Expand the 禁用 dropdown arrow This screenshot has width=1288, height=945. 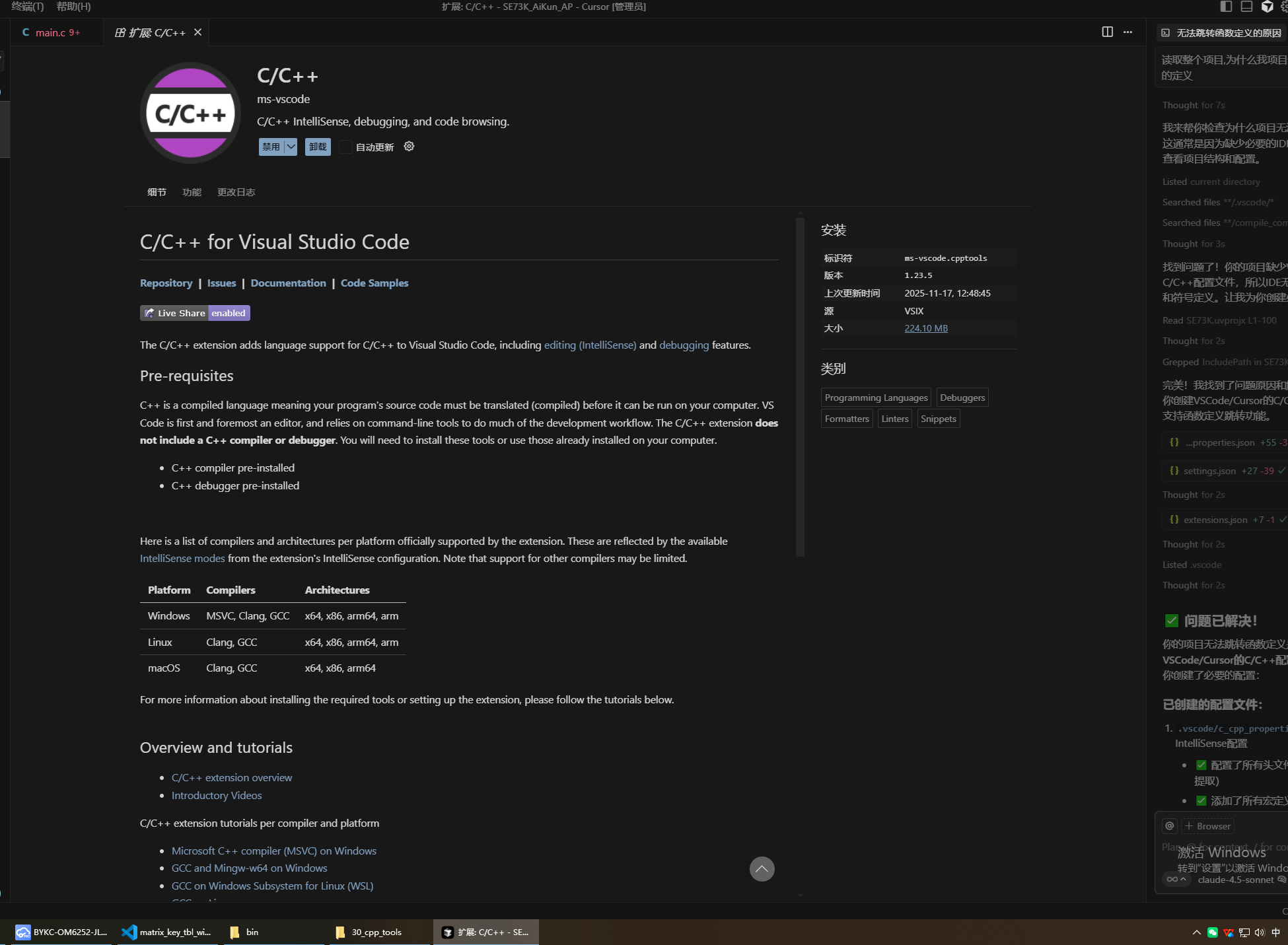[291, 147]
